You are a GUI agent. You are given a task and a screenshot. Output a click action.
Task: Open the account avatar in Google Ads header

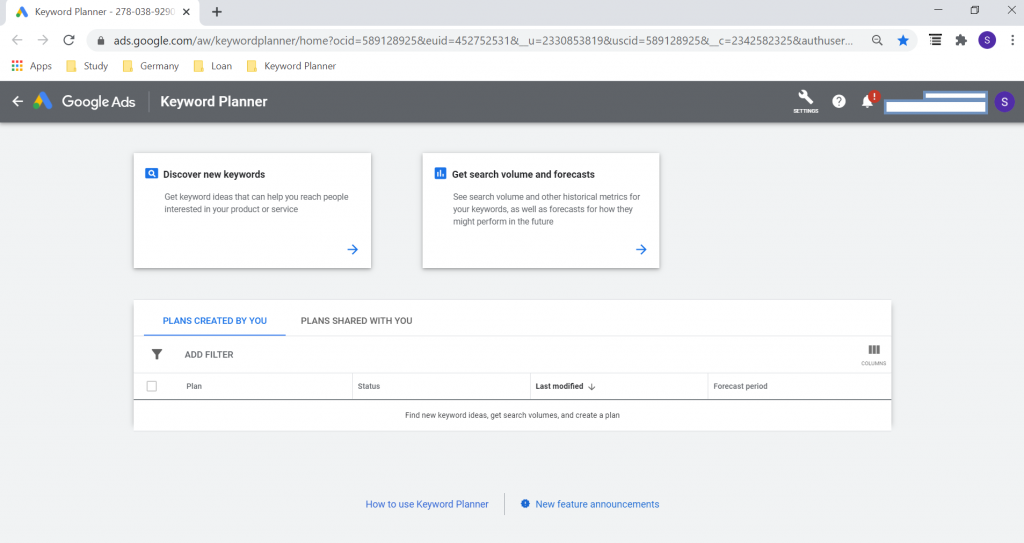point(1004,101)
